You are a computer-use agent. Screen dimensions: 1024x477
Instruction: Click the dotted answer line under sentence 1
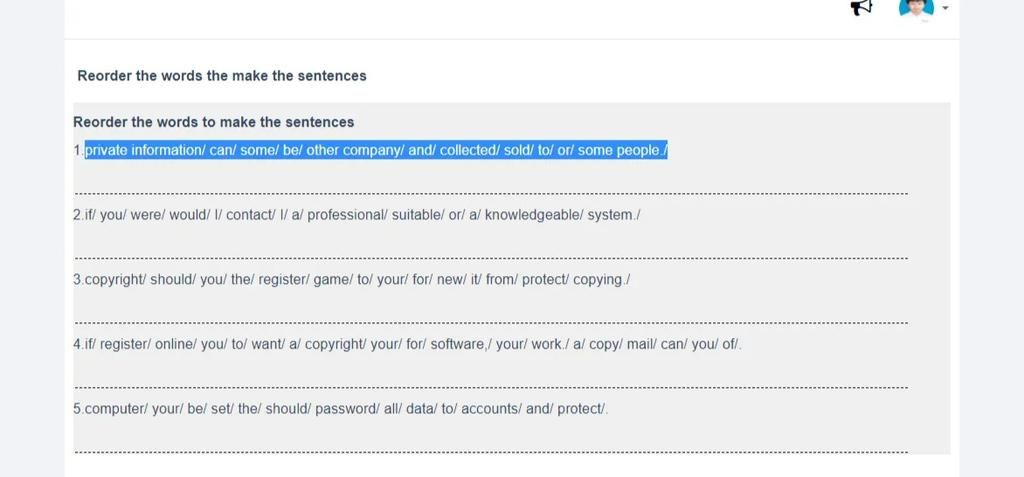tap(491, 193)
